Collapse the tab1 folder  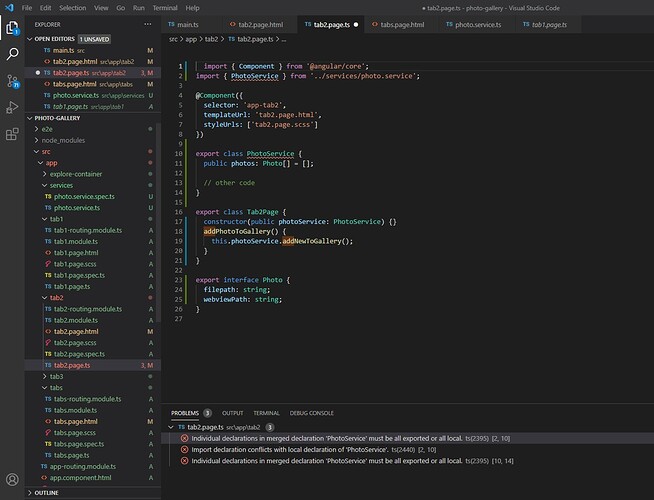click(x=45, y=219)
